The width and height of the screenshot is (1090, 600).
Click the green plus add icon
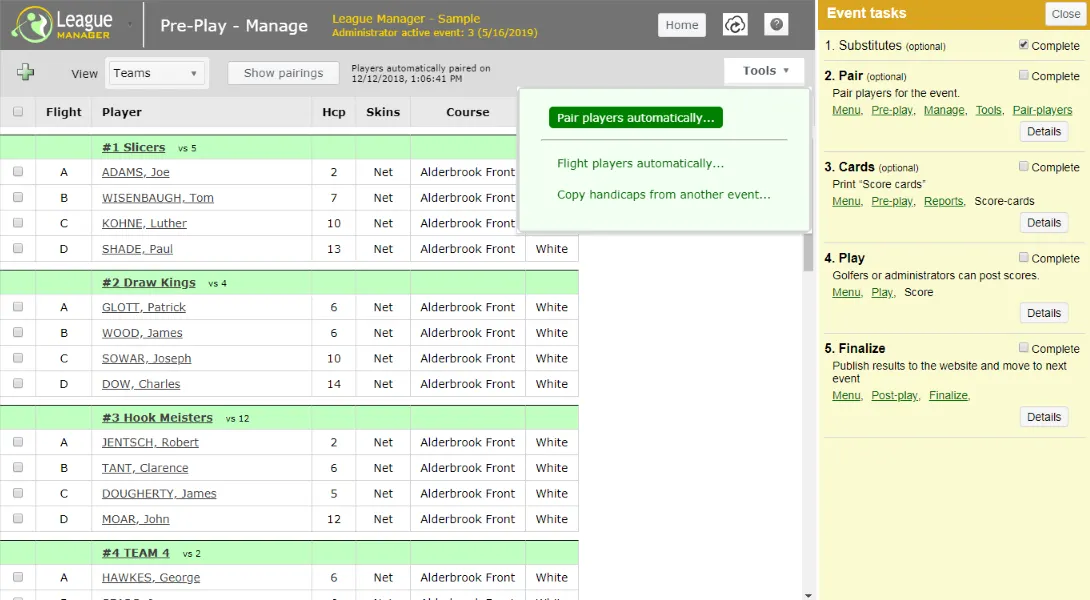point(26,72)
